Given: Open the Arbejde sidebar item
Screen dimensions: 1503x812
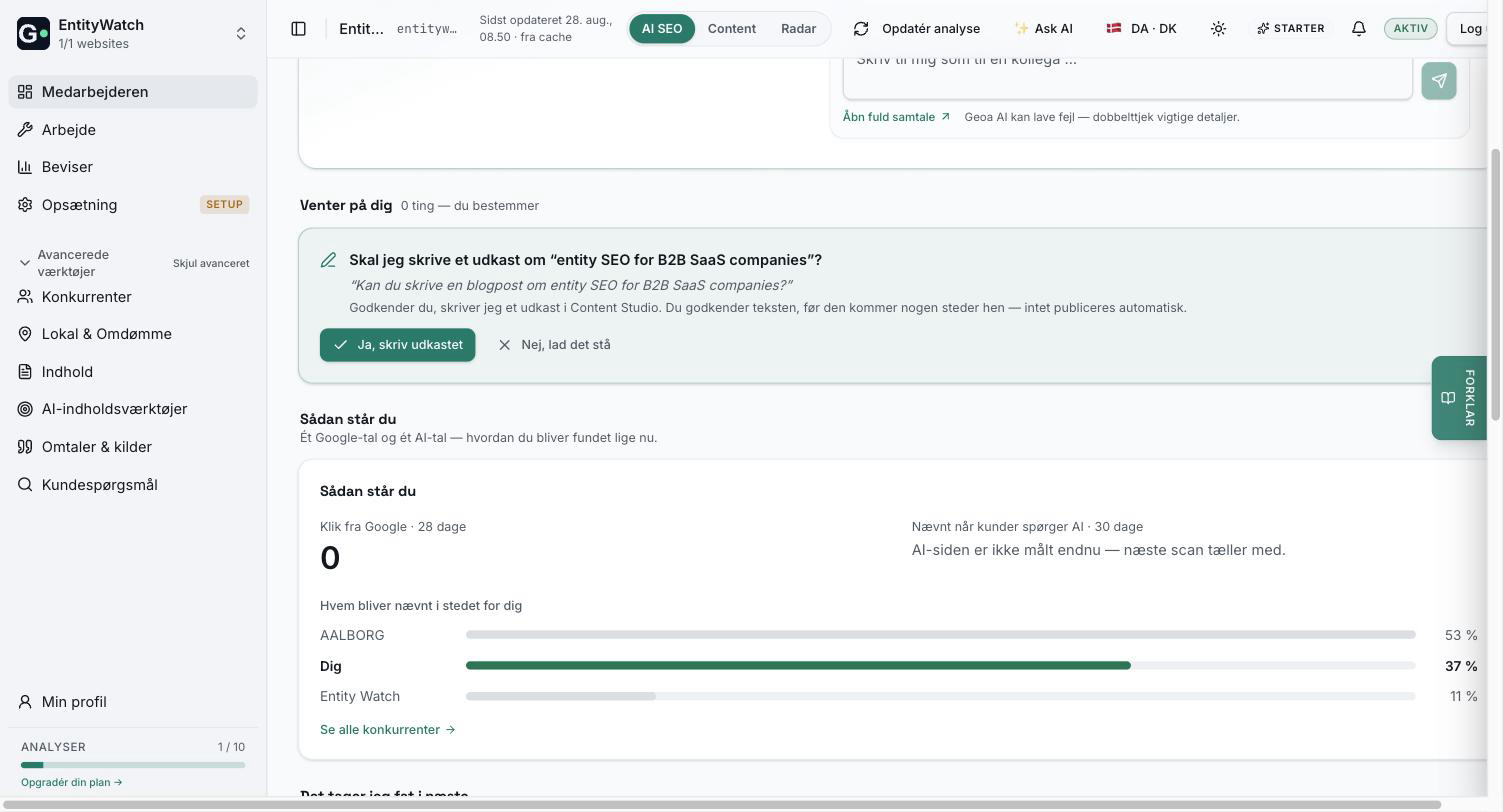Looking at the screenshot, I should click(133, 130).
